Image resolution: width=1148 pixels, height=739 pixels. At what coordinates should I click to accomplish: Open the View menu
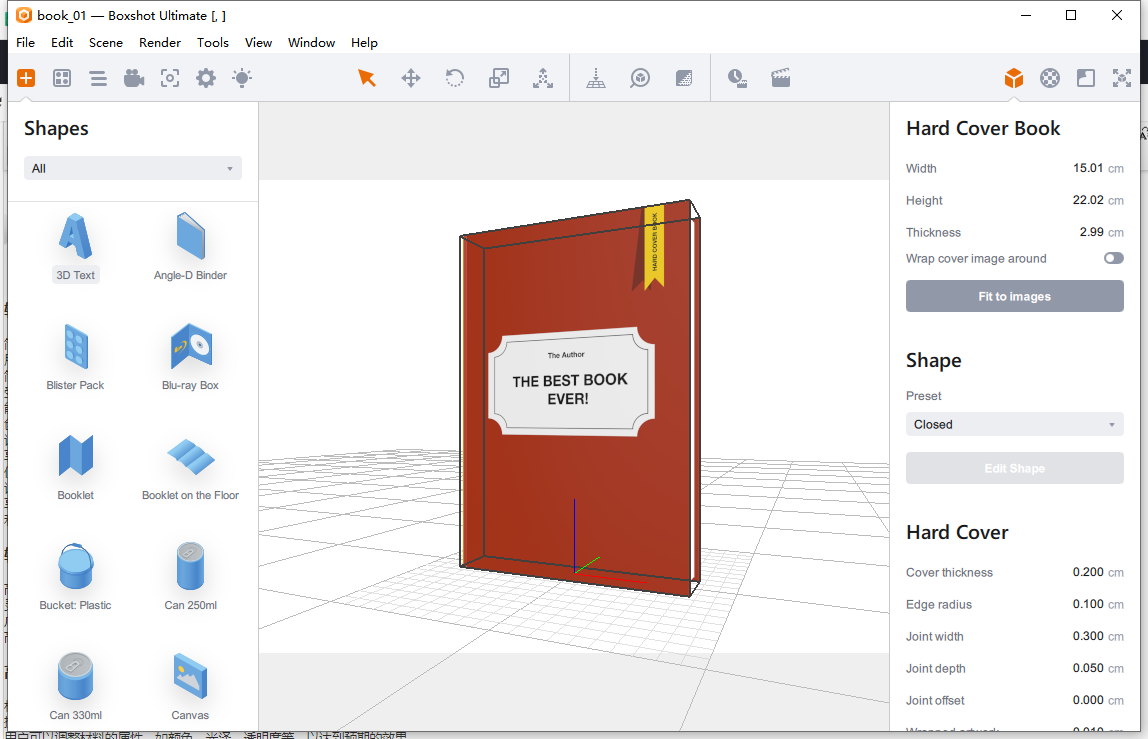point(258,42)
